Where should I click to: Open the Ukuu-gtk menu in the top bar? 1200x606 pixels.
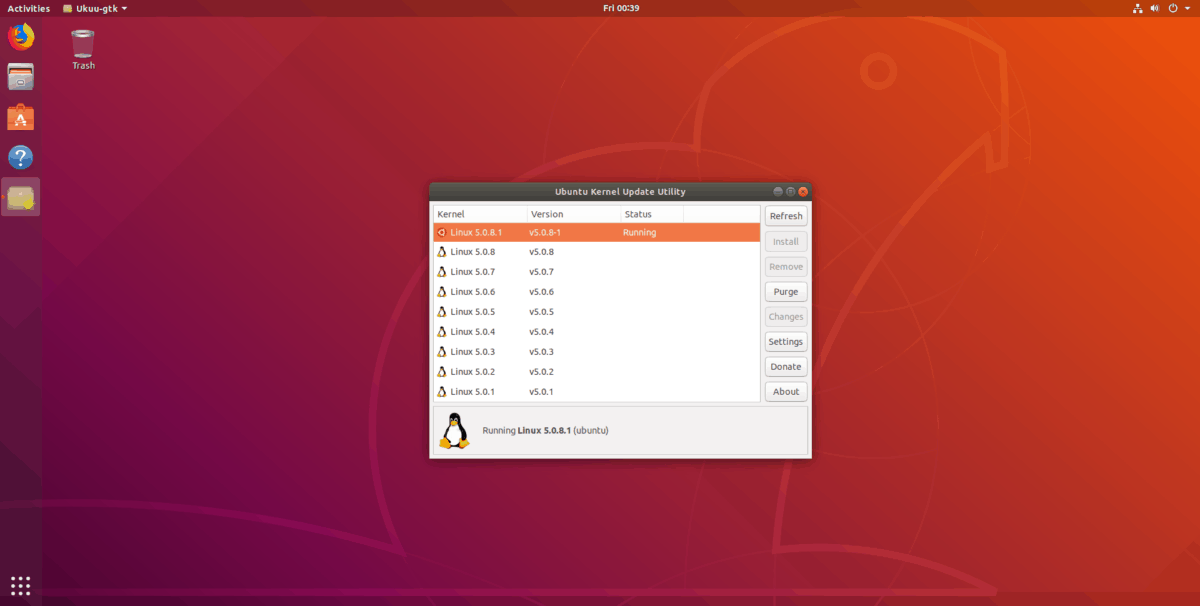[90, 8]
